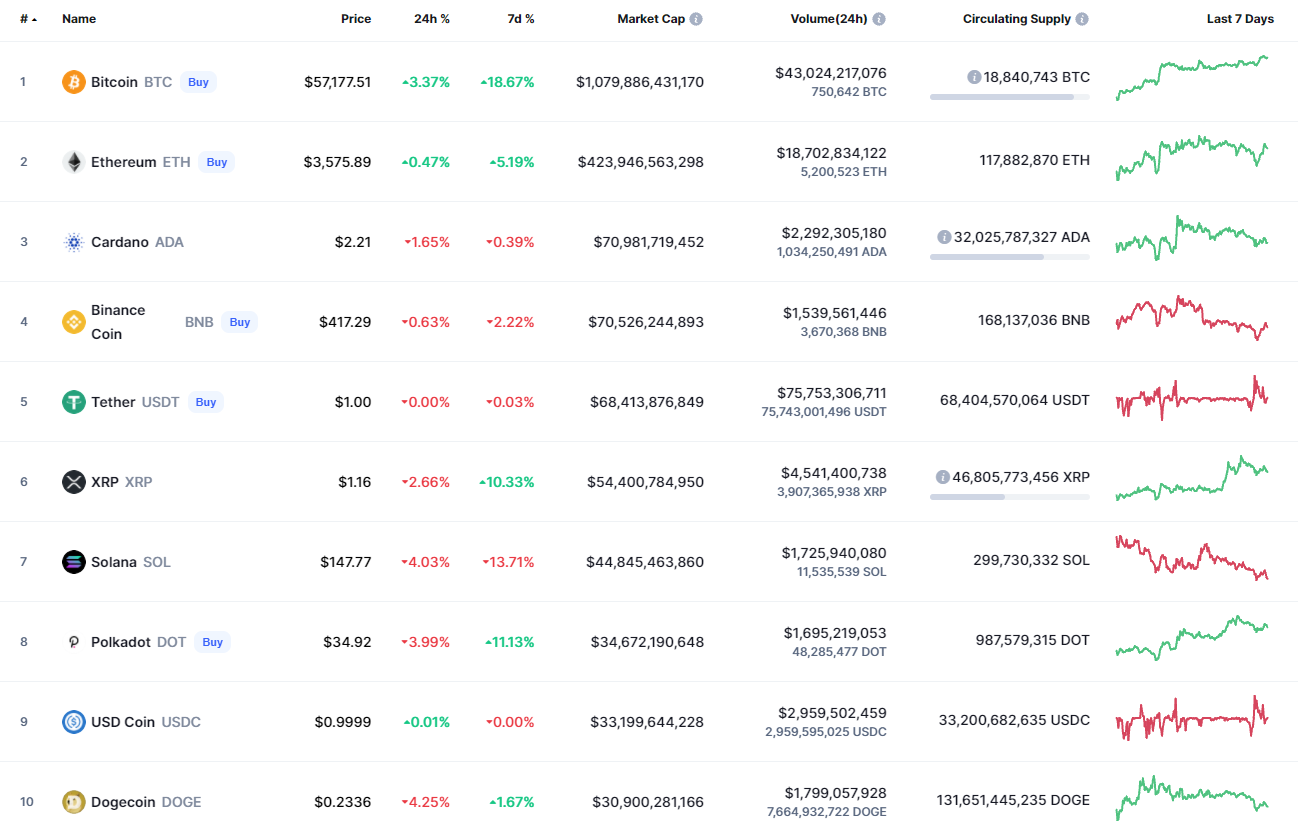Click the XRP logo icon
Image resolution: width=1298 pixels, height=837 pixels.
pos(74,482)
